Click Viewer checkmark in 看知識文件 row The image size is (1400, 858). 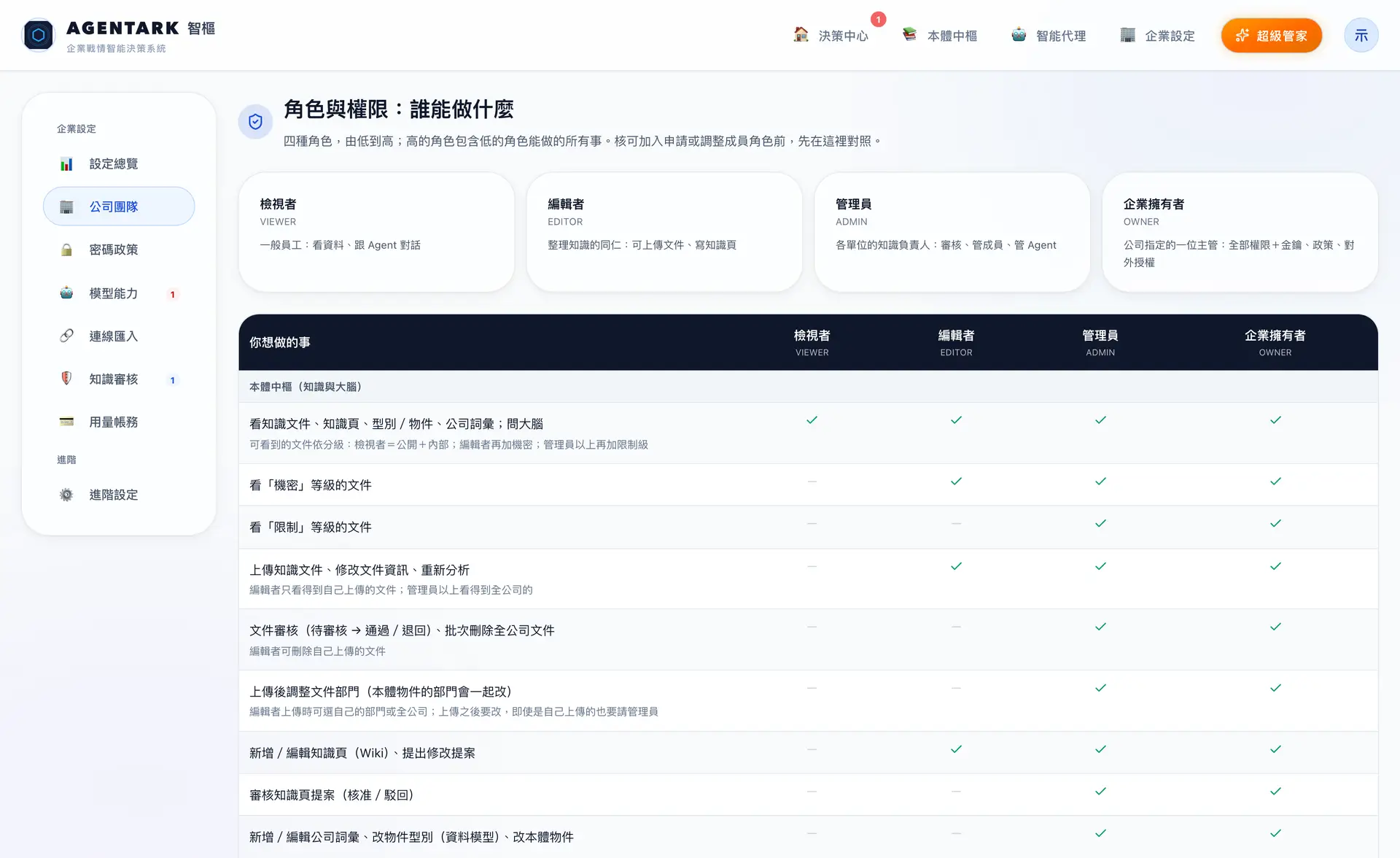(812, 420)
